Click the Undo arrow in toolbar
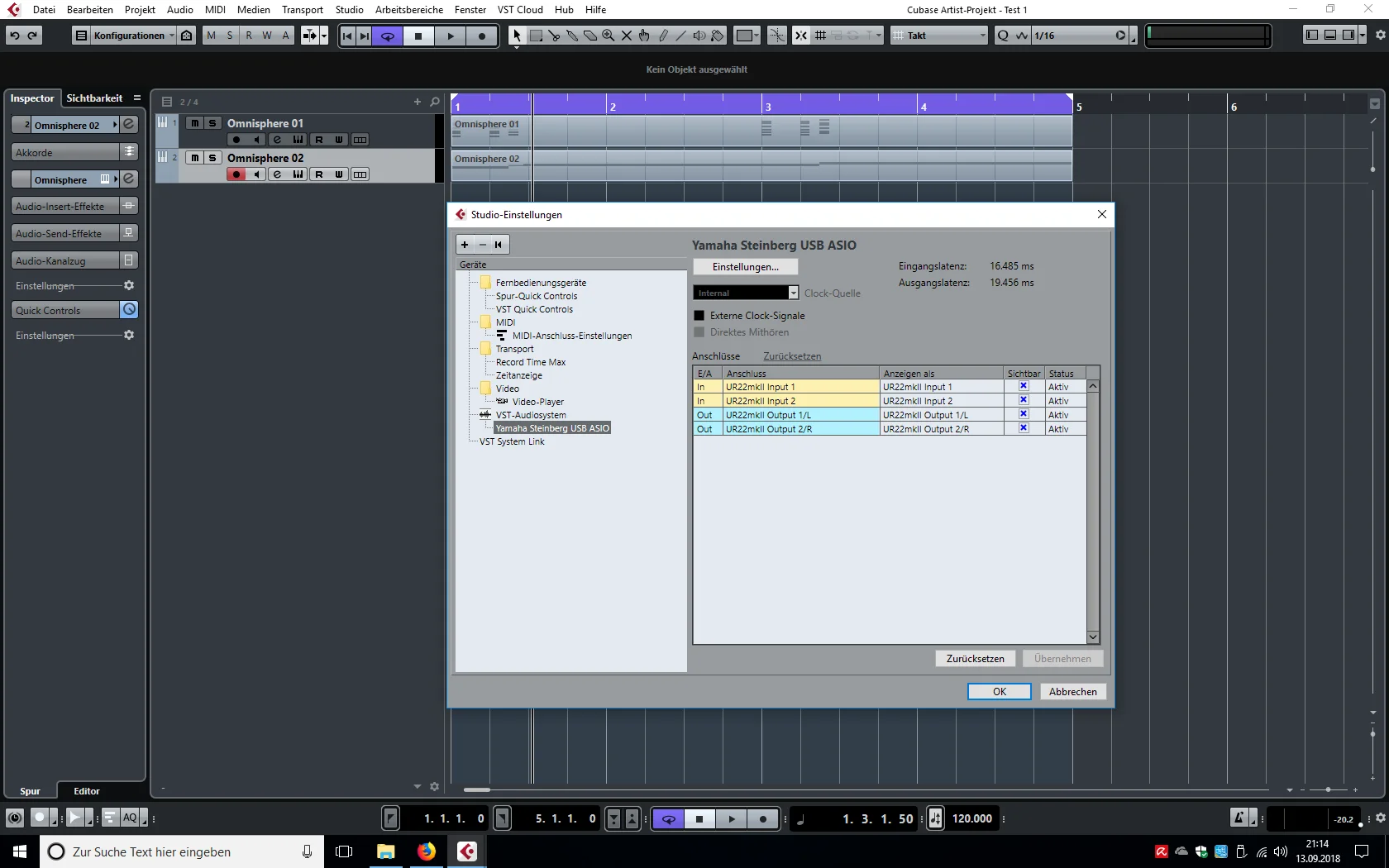This screenshot has width=1389, height=868. click(14, 36)
